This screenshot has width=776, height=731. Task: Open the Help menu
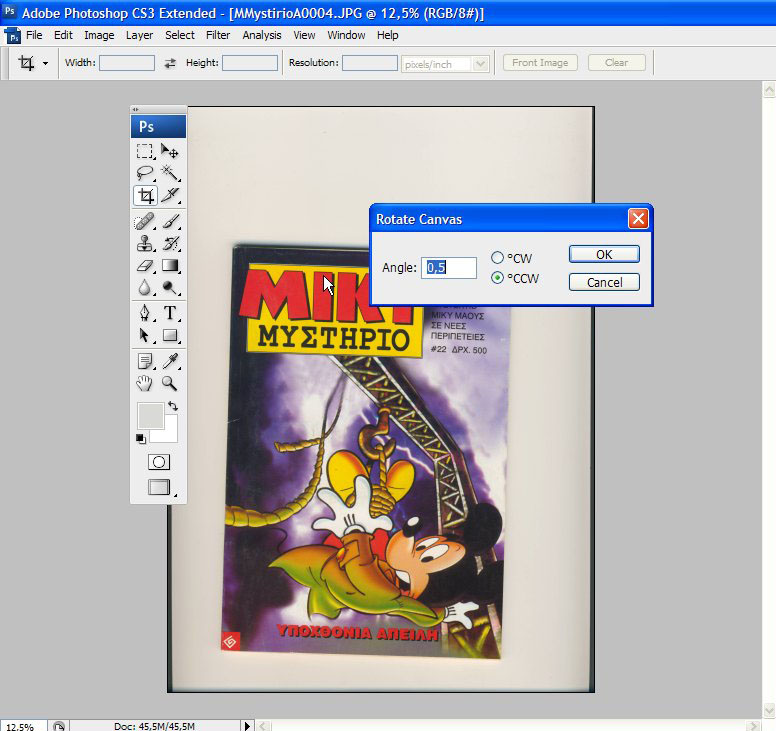[x=388, y=35]
